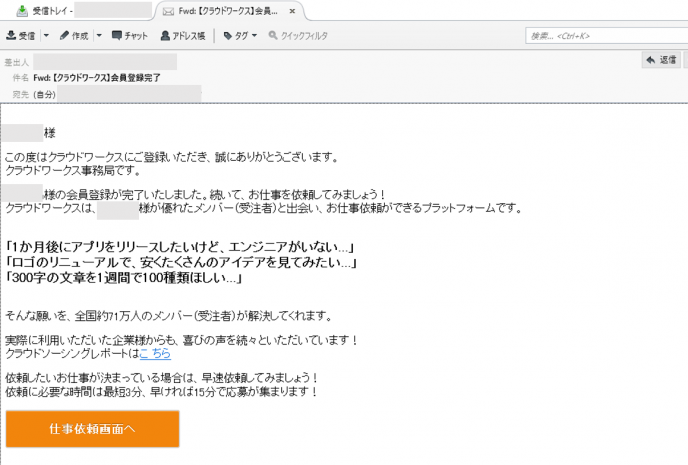This screenshot has height=465, width=688.
Task: Click the 作成 (Write) toolbar button
Action: tap(74, 36)
